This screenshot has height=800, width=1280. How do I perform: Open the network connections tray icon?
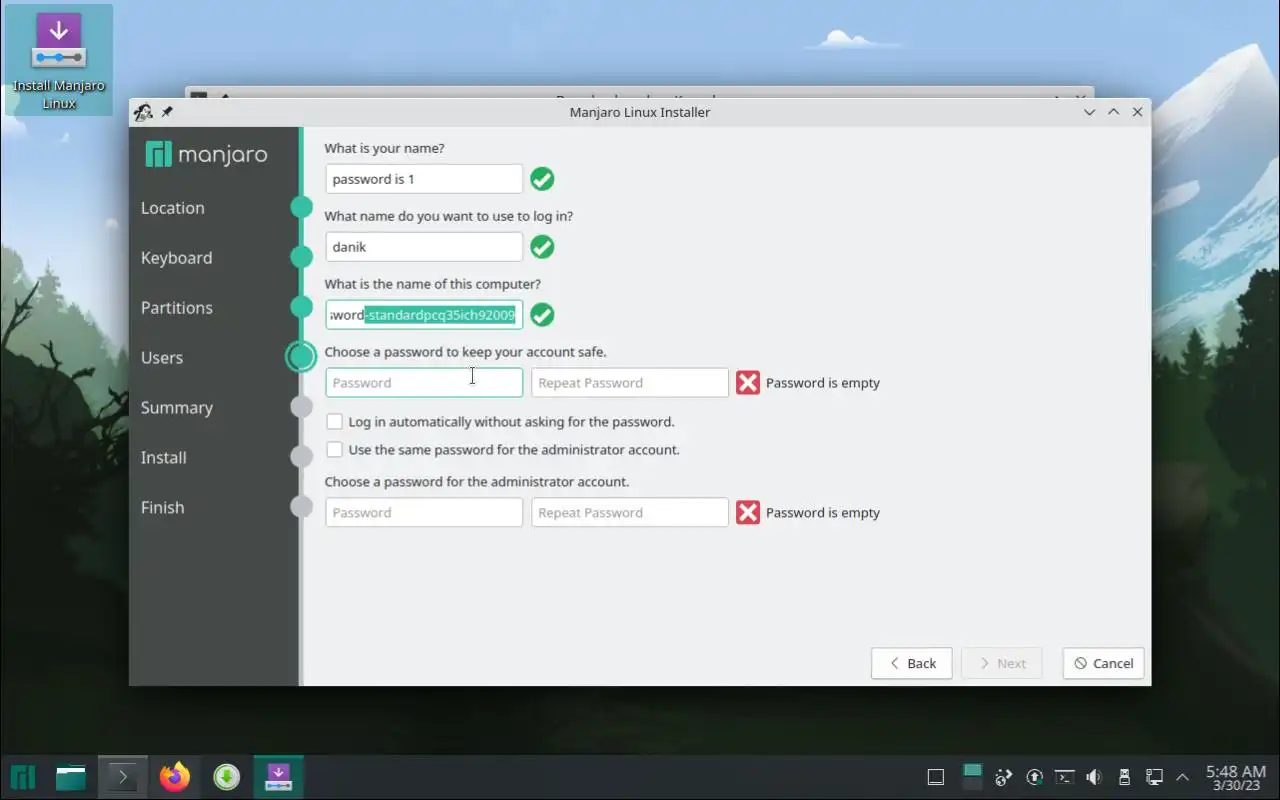pos(1154,777)
